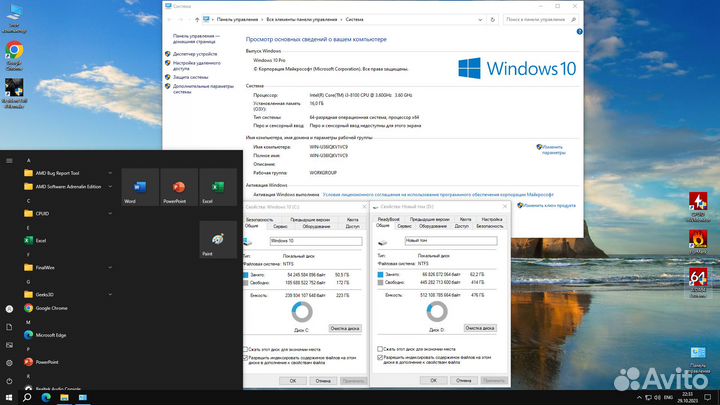This screenshot has height=405, width=720.
Task: Open the address bar history dropdown
Action: [x=480, y=20]
